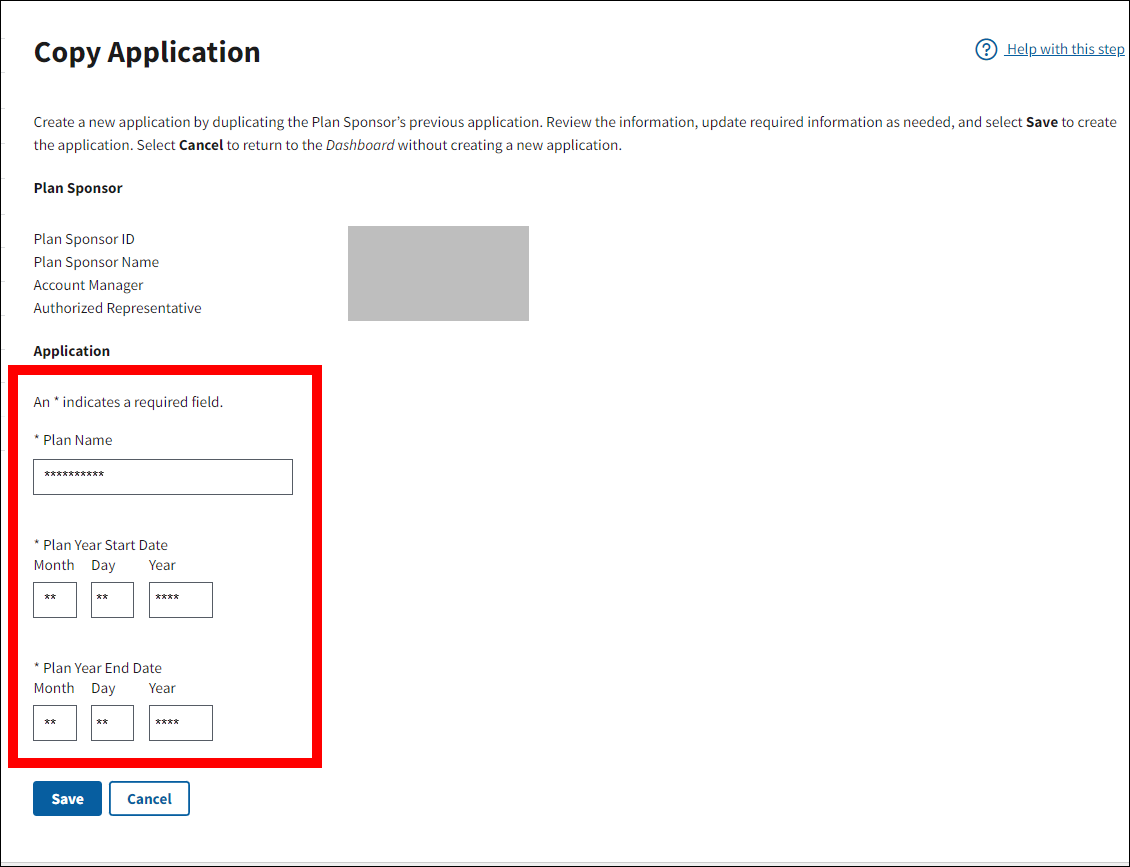Viewport: 1130px width, 867px height.
Task: Click the Plan Year End Date Year field
Action: [x=181, y=723]
